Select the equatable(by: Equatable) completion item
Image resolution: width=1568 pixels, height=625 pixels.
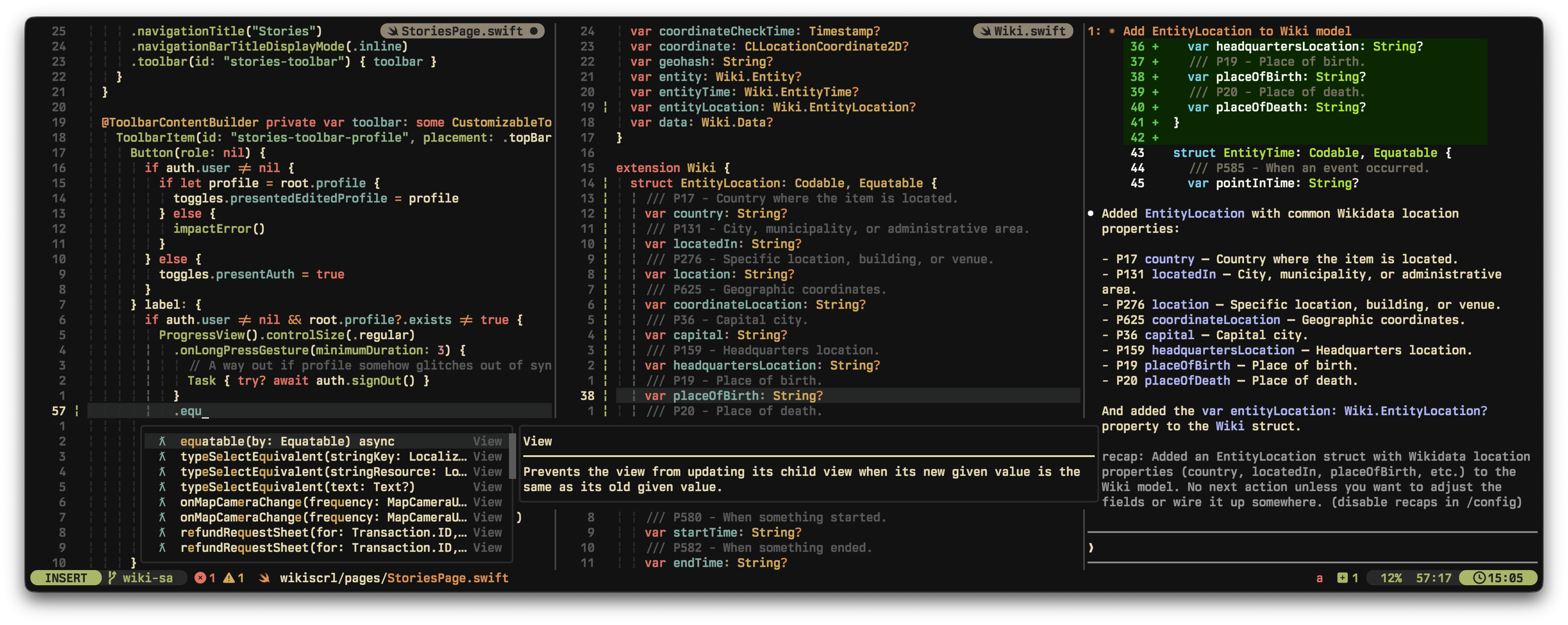[x=287, y=441]
